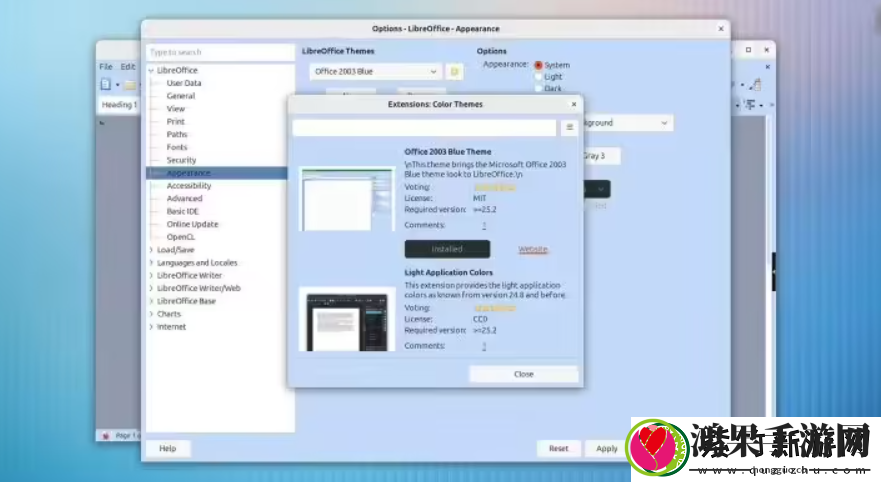This screenshot has height=482, width=881.
Task: Select Basic IDE in options tree
Action: pyautogui.click(x=183, y=211)
